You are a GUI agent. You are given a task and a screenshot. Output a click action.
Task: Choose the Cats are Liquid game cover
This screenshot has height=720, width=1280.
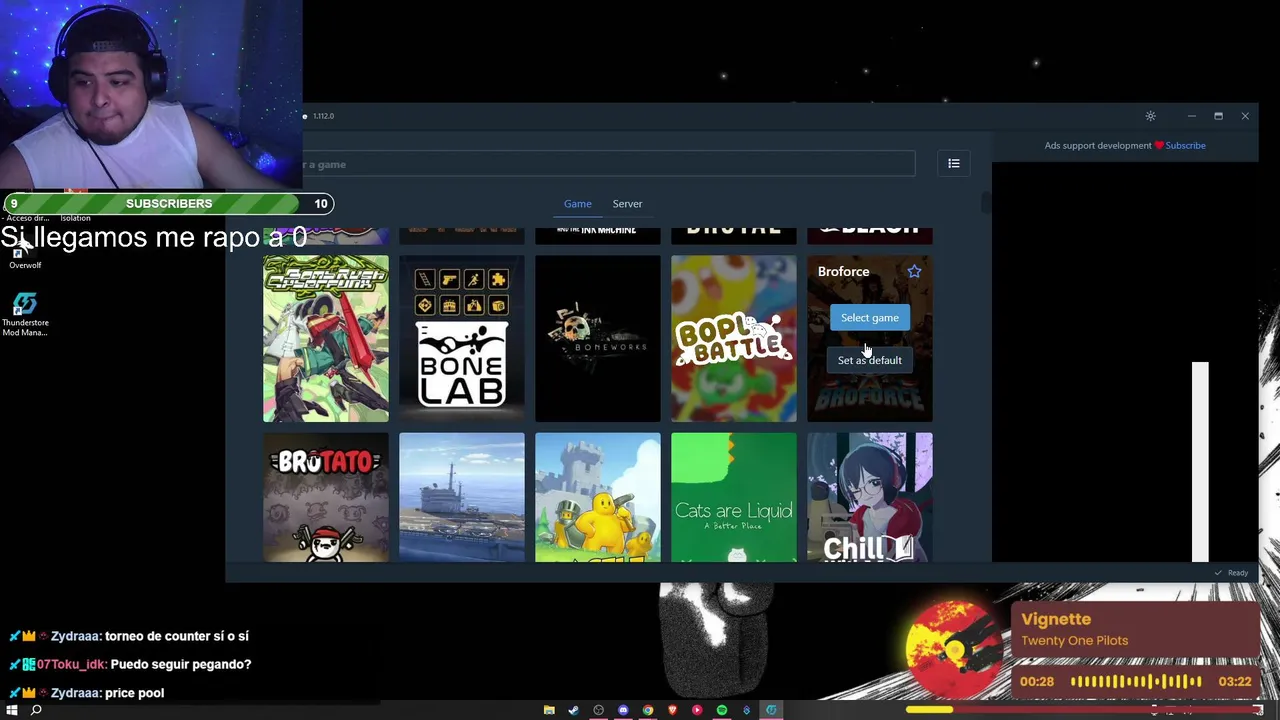point(734,497)
